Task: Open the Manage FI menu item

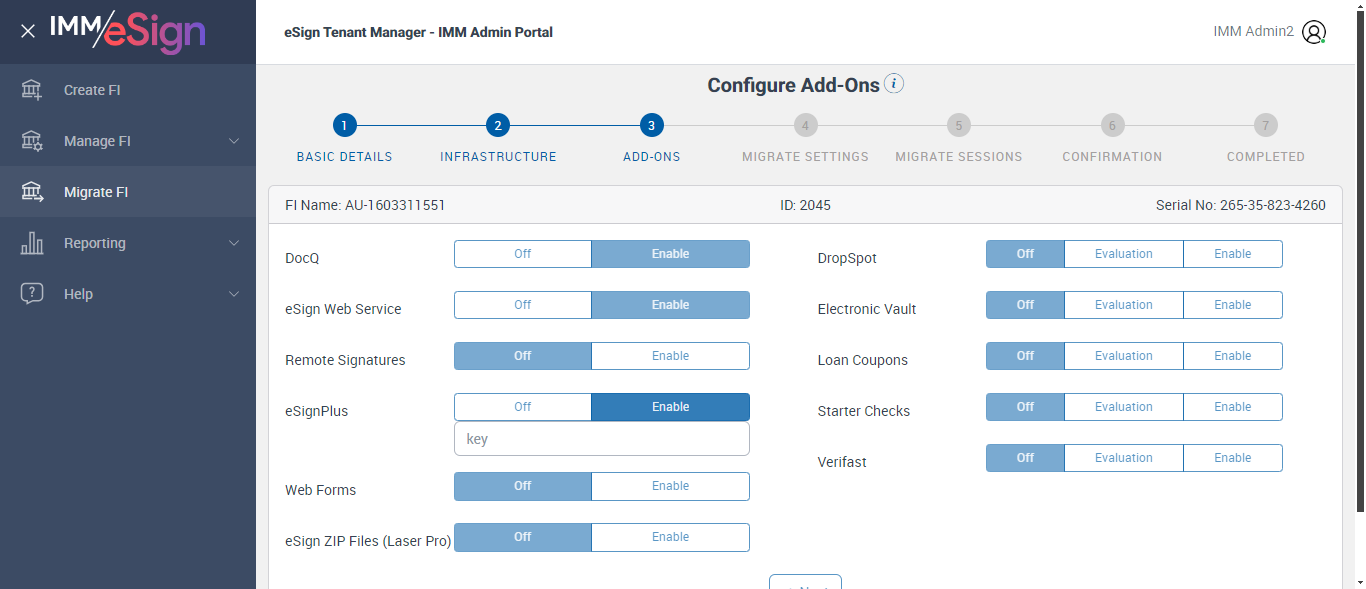Action: coord(128,141)
